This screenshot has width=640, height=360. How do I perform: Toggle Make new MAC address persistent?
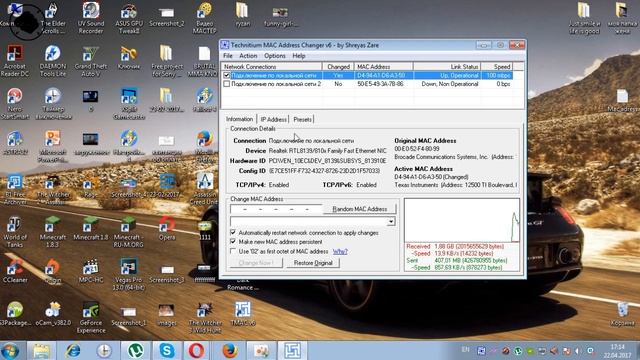coord(233,242)
